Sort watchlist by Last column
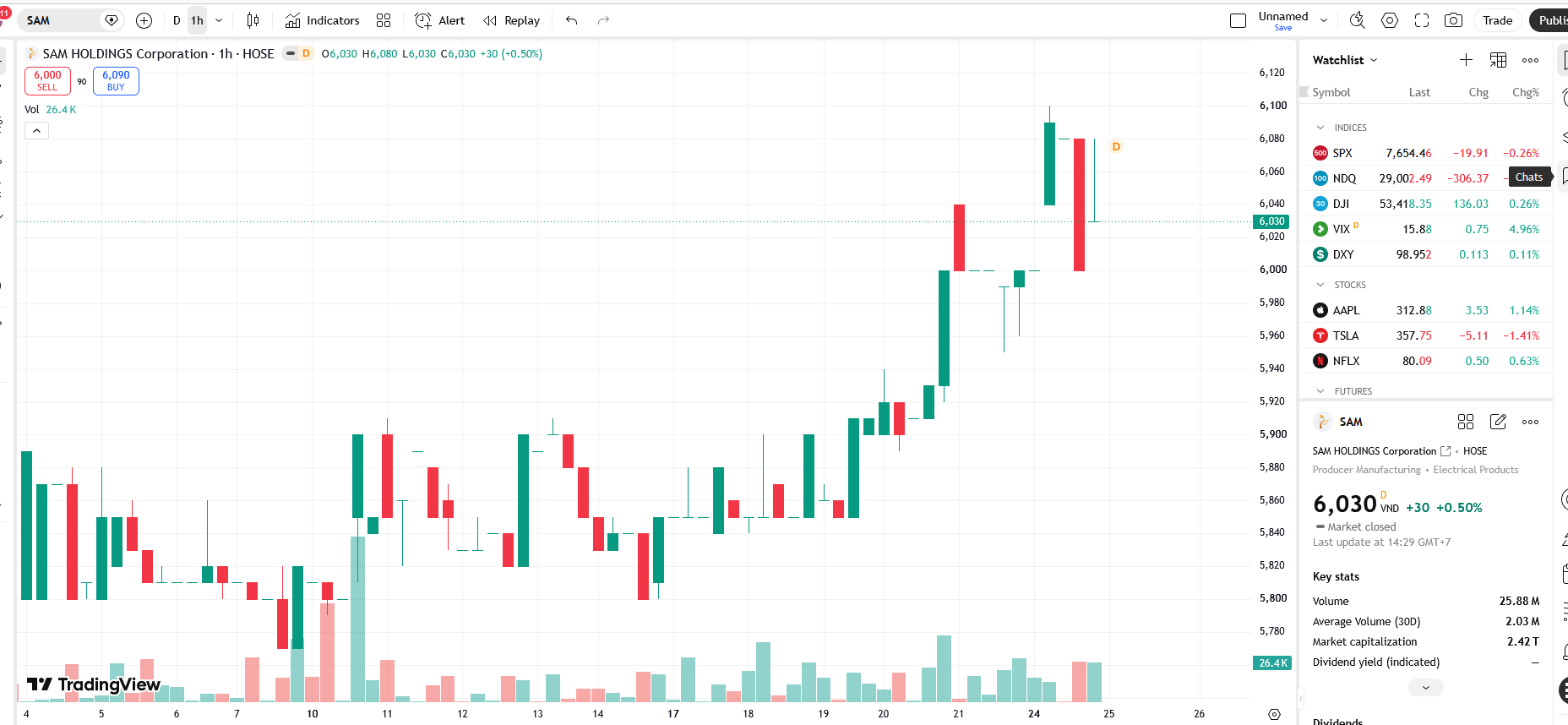 pyautogui.click(x=1419, y=92)
